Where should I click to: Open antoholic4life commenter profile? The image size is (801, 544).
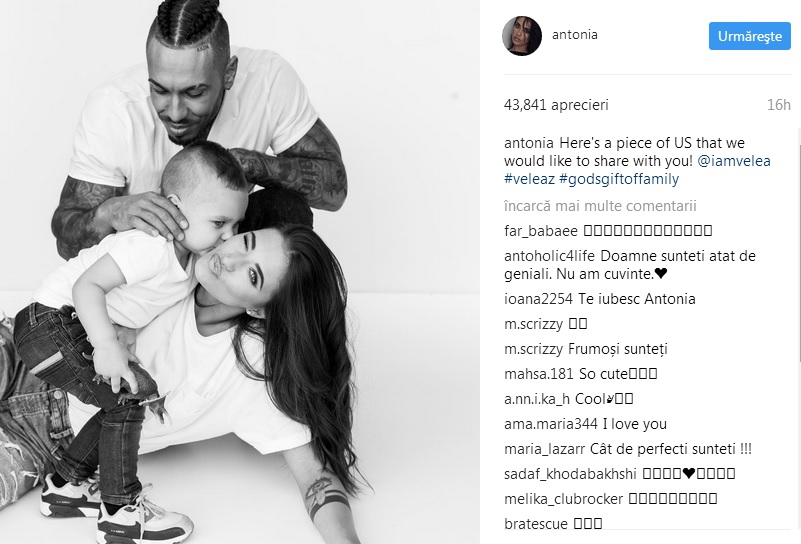550,256
